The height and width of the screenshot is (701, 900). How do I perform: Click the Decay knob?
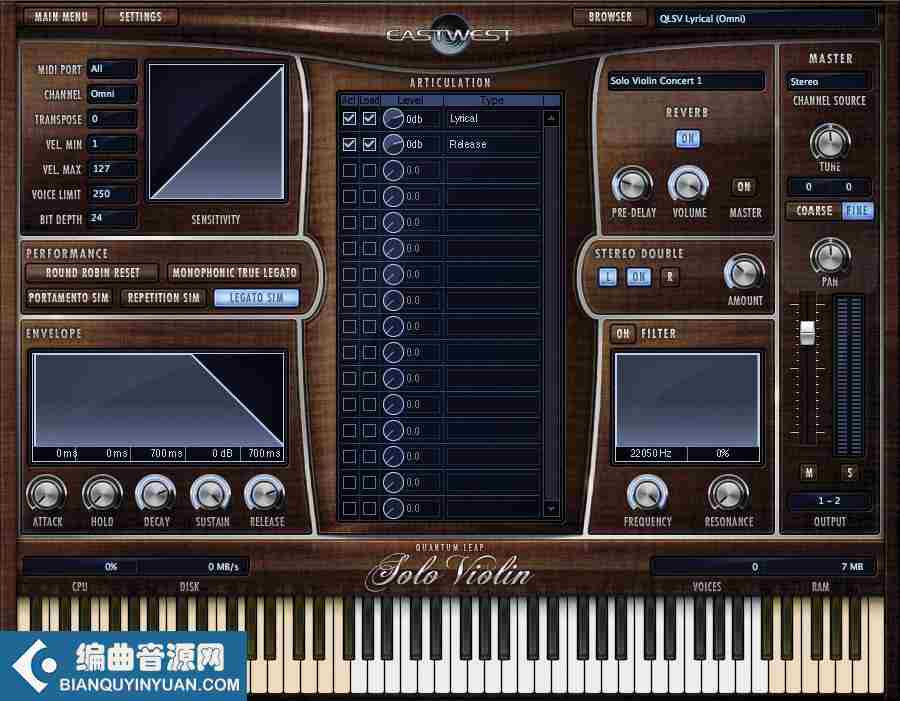point(156,494)
